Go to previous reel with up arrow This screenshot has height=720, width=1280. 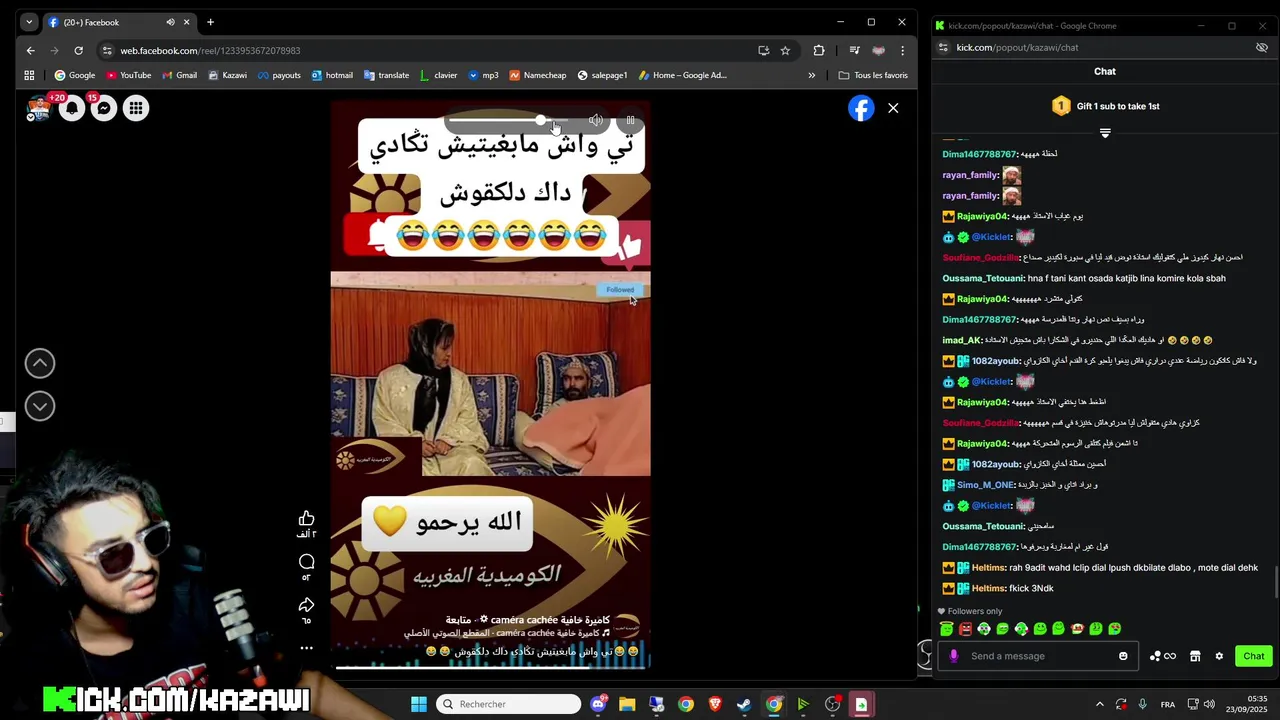tap(40, 363)
